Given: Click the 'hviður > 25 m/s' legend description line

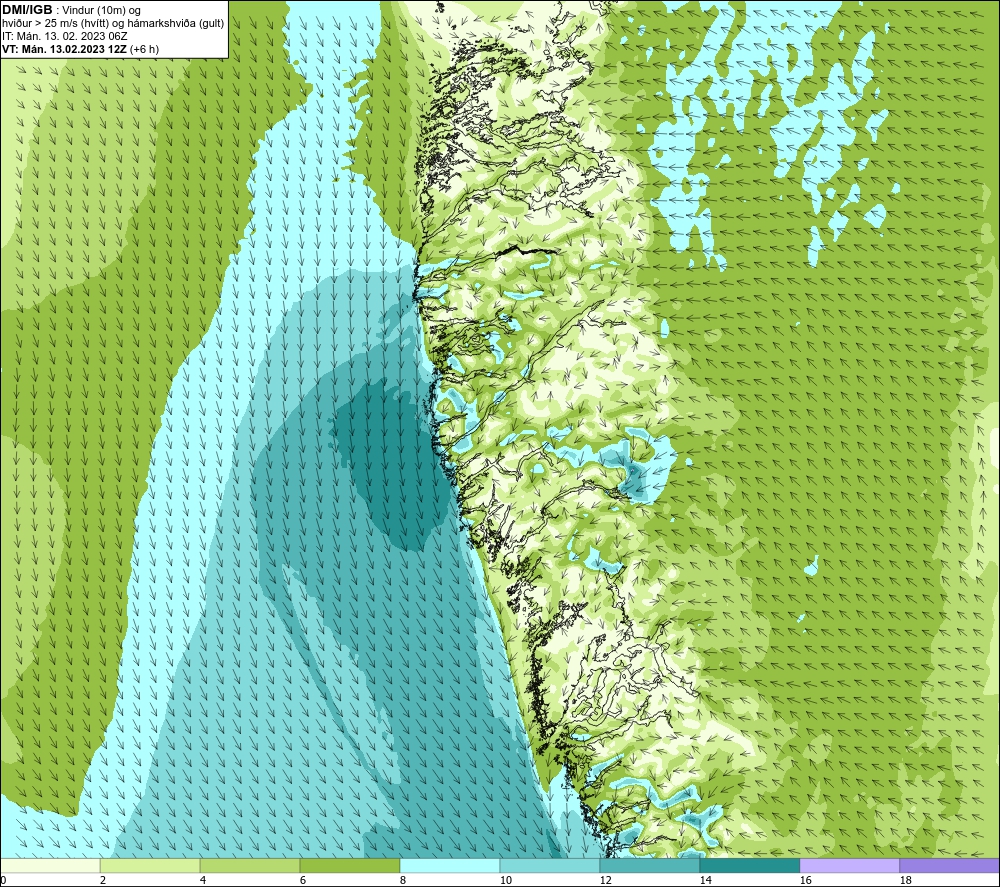Looking at the screenshot, I should [113, 24].
